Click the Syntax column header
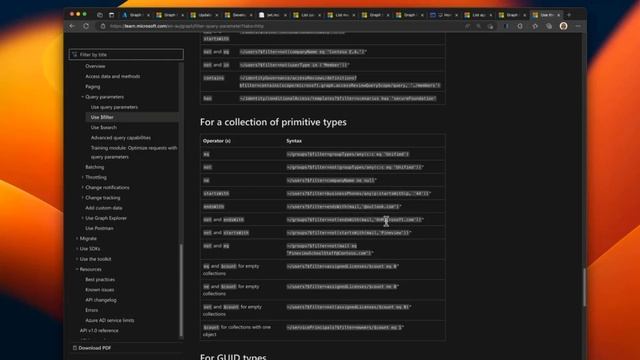The height and width of the screenshot is (360, 640). 294,141
